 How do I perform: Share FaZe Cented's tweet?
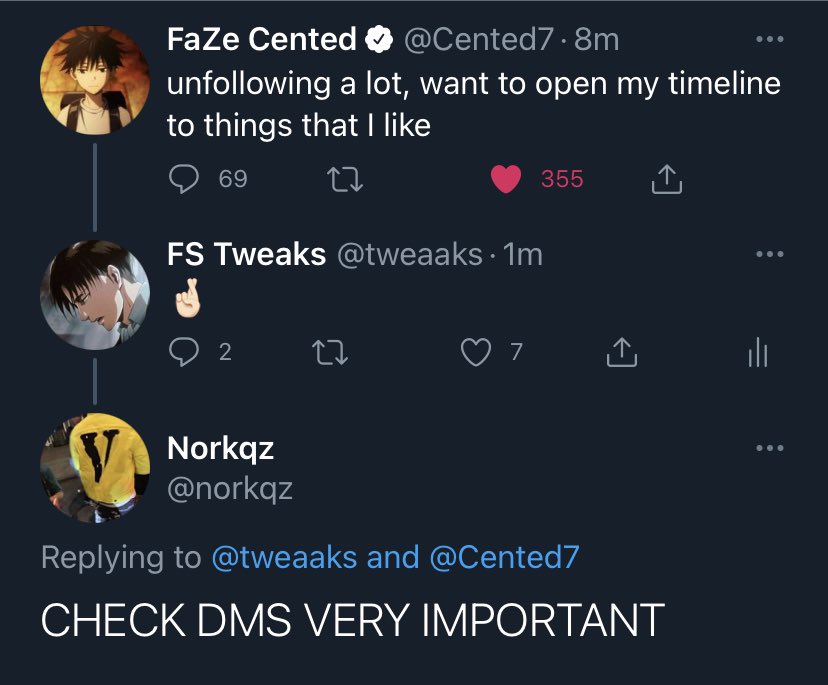pos(666,179)
